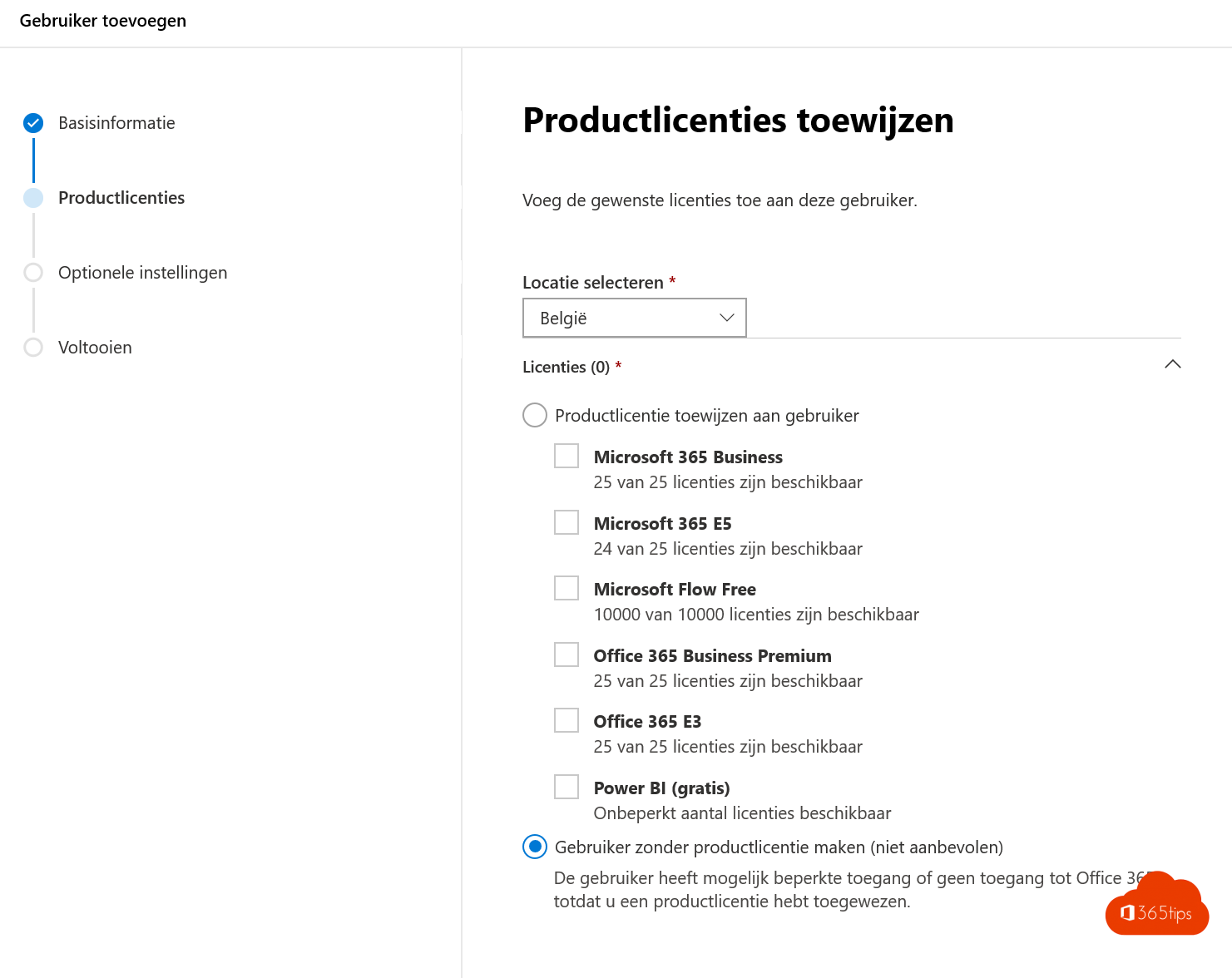Click the chevron arrow in België combo box
The width and height of the screenshot is (1232, 978).
click(x=726, y=318)
